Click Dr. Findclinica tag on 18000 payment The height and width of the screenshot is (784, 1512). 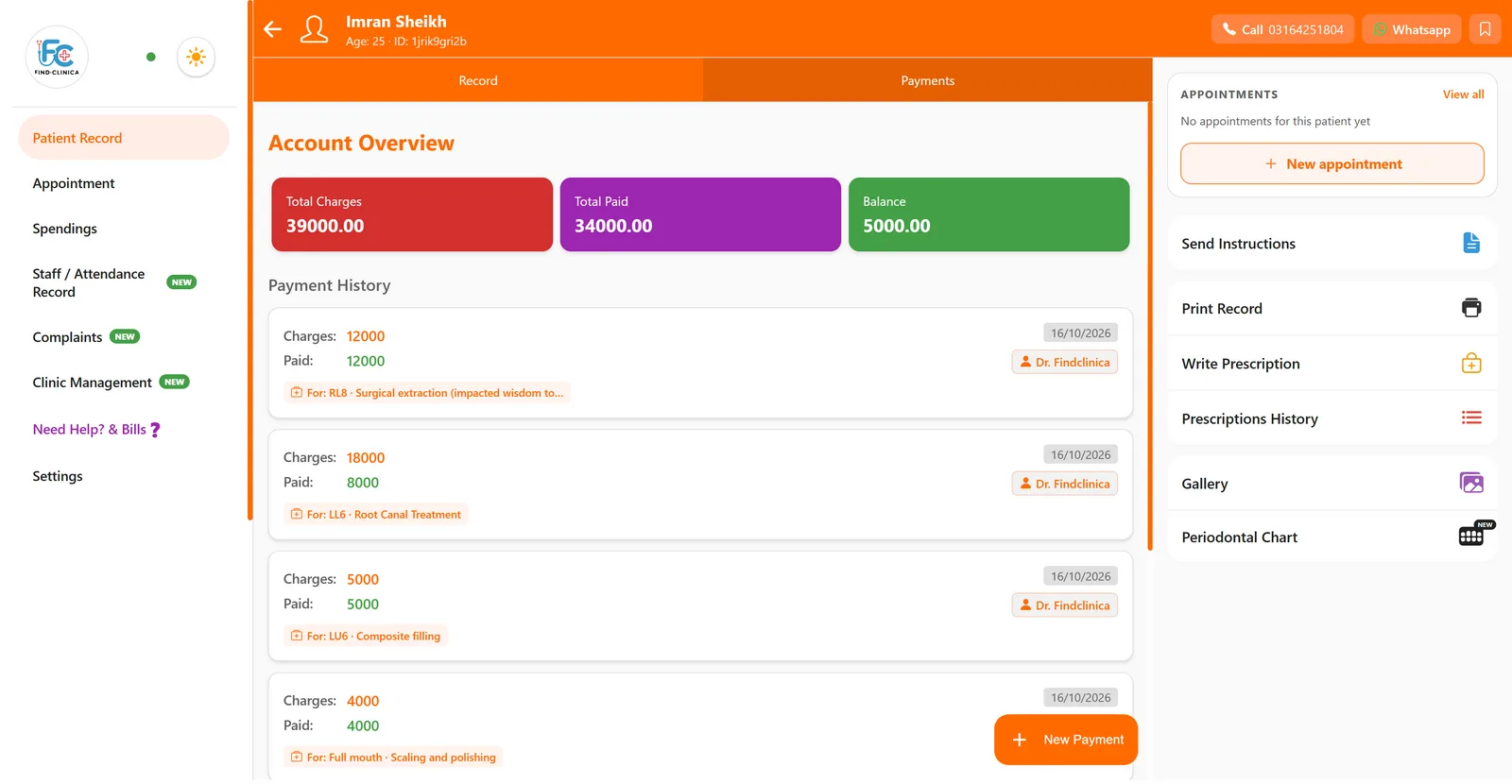tap(1065, 484)
